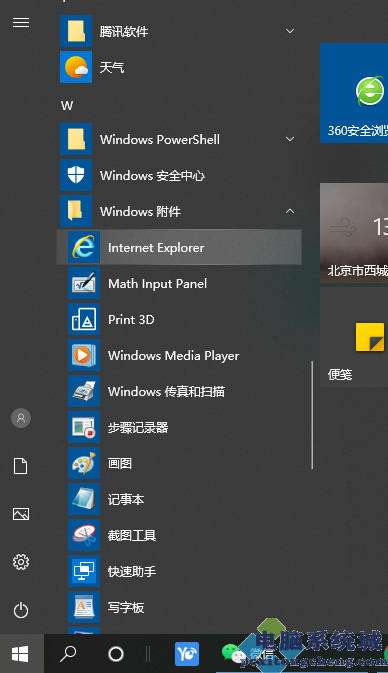Open the 360 Secure Browser tile
The image size is (388, 673).
354,93
